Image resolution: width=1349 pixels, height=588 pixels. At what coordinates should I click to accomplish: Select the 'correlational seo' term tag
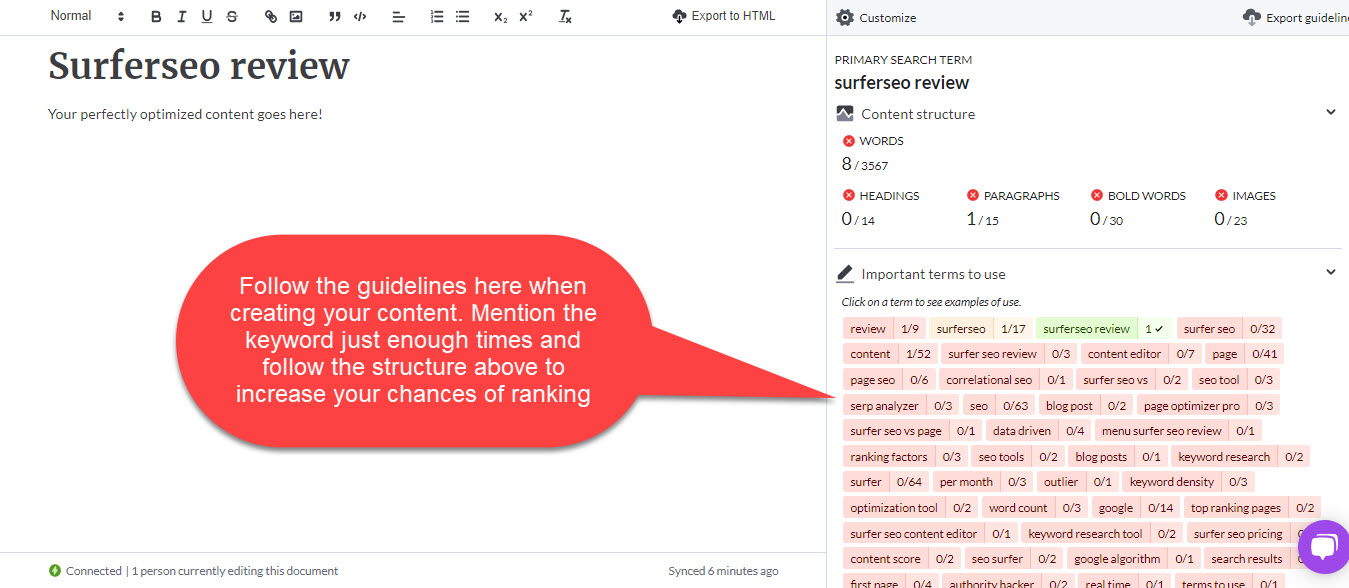click(x=1006, y=380)
